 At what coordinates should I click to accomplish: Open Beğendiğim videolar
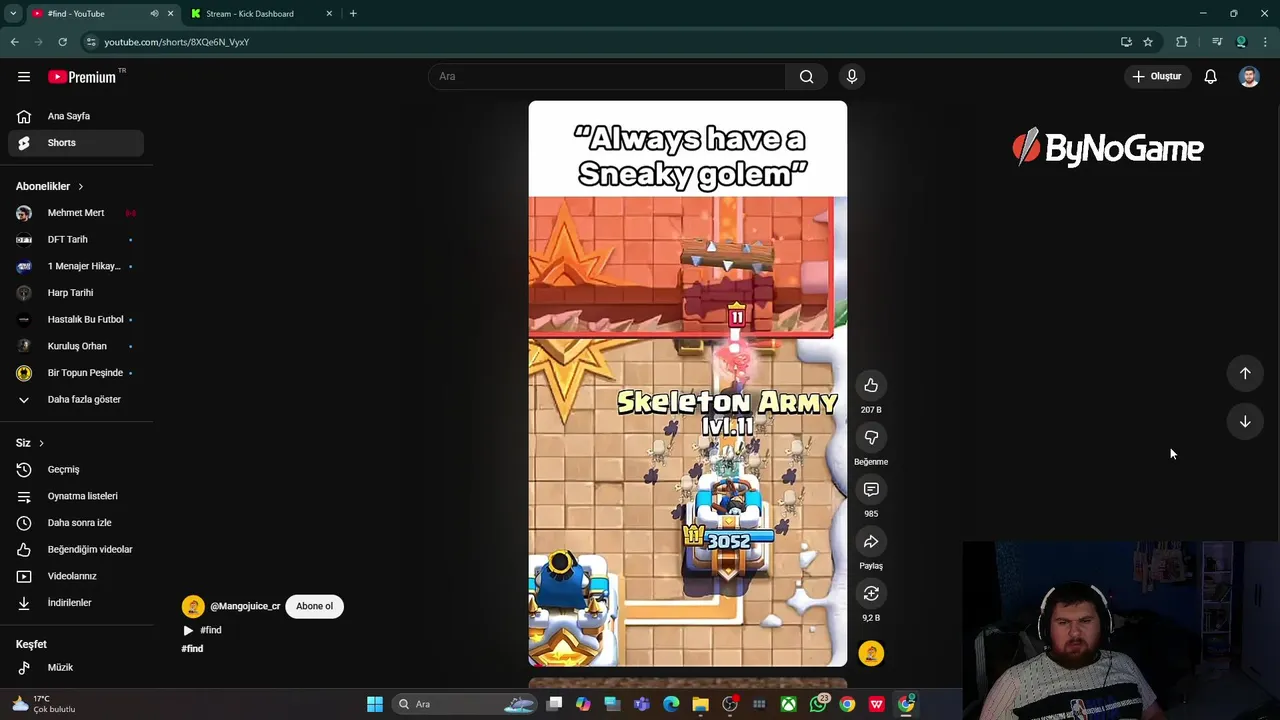point(76,549)
